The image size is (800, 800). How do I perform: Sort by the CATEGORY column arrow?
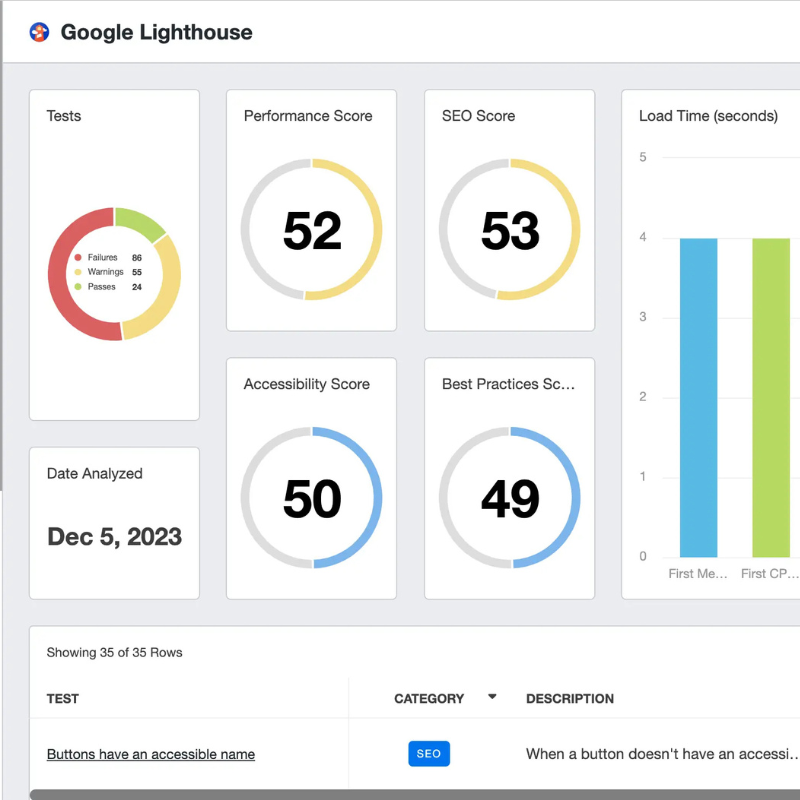click(x=492, y=697)
